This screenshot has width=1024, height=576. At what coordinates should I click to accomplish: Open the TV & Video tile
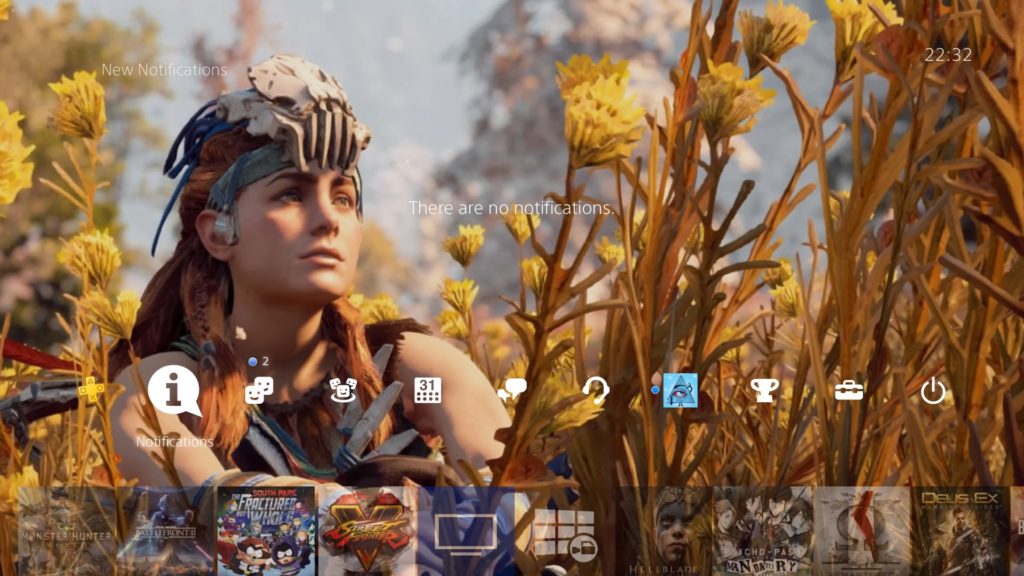pyautogui.click(x=466, y=531)
